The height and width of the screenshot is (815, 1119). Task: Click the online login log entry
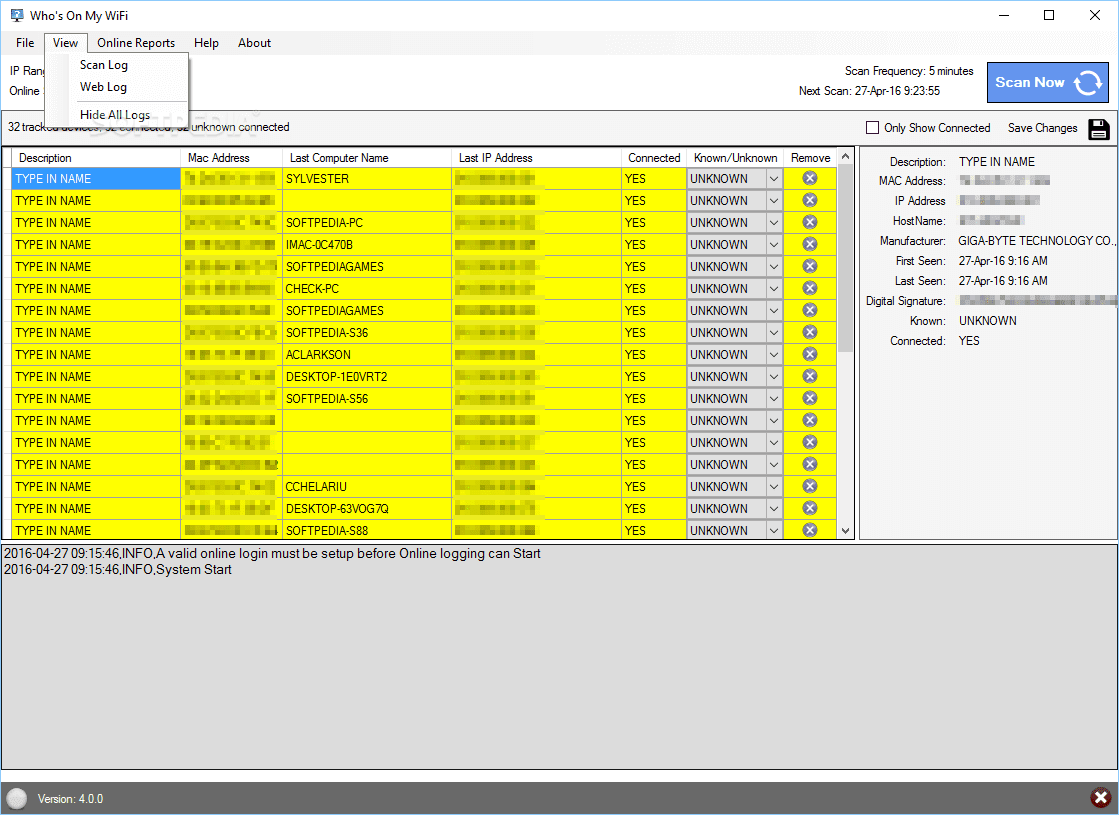(x=272, y=554)
